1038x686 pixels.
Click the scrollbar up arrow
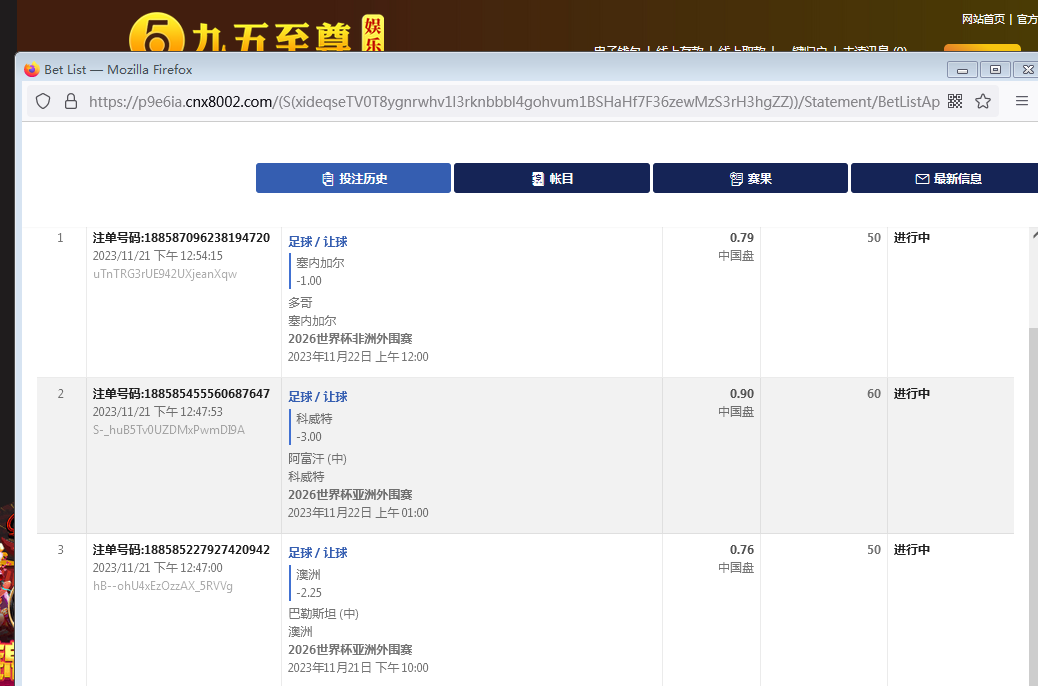[x=1034, y=235]
